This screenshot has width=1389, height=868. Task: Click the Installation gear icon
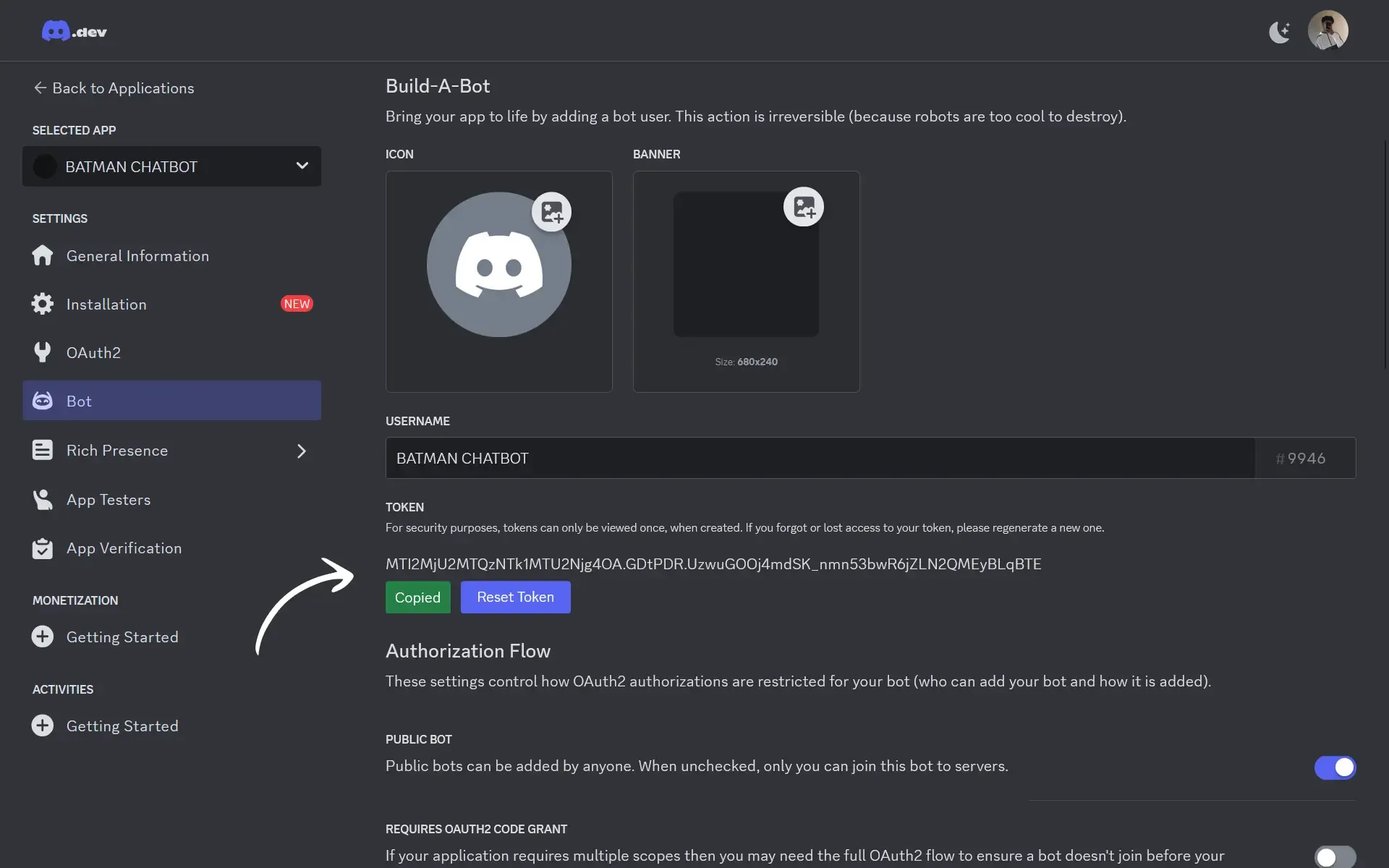tap(42, 304)
